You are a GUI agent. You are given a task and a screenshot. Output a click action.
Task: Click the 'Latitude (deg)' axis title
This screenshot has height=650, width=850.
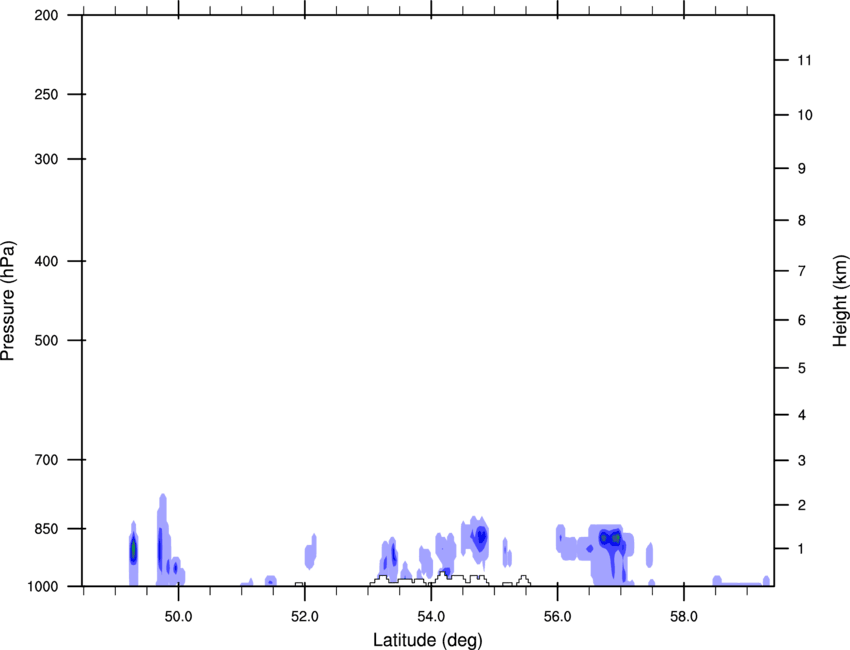(x=427, y=640)
